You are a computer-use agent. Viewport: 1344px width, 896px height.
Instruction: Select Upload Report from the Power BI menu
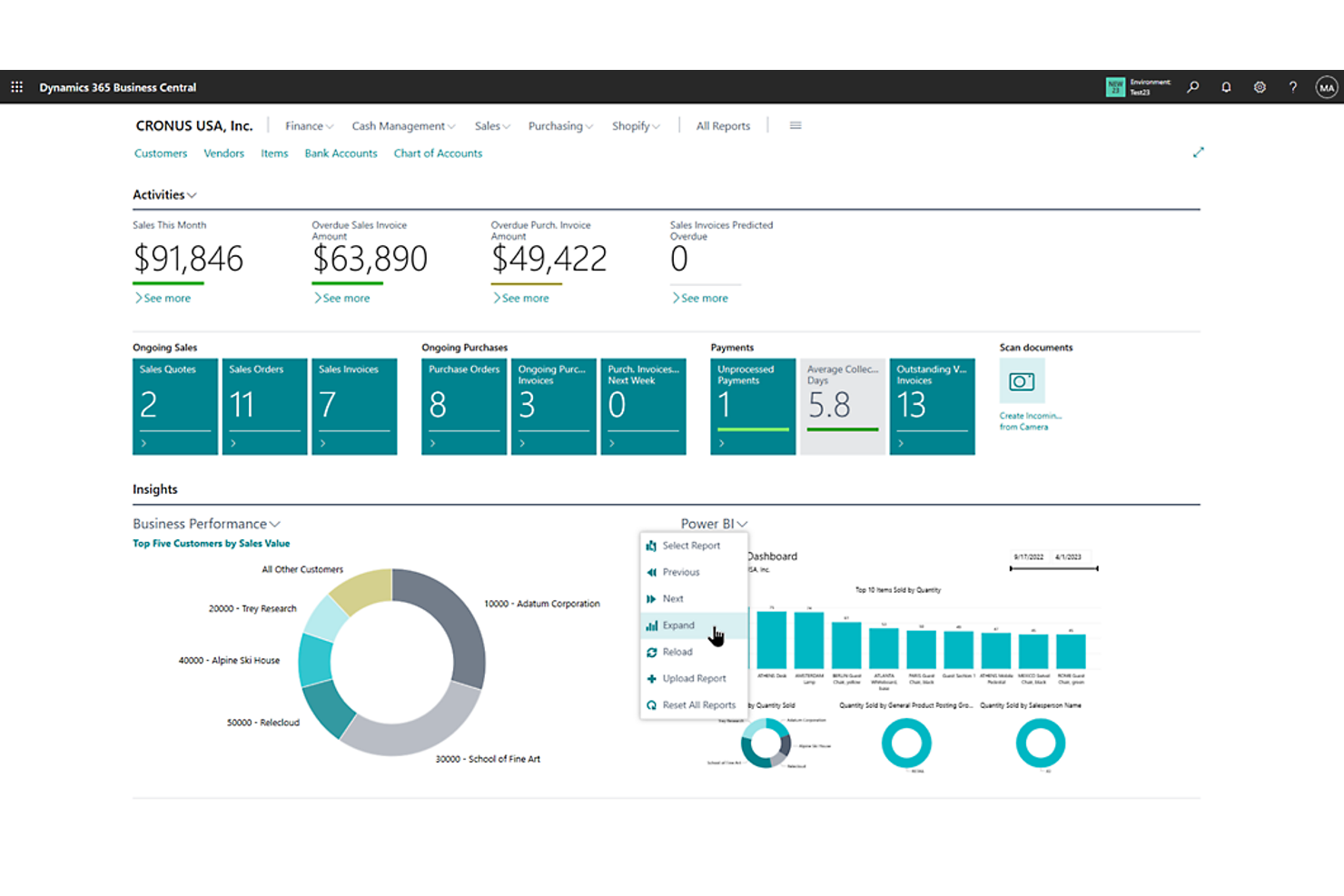coord(695,678)
